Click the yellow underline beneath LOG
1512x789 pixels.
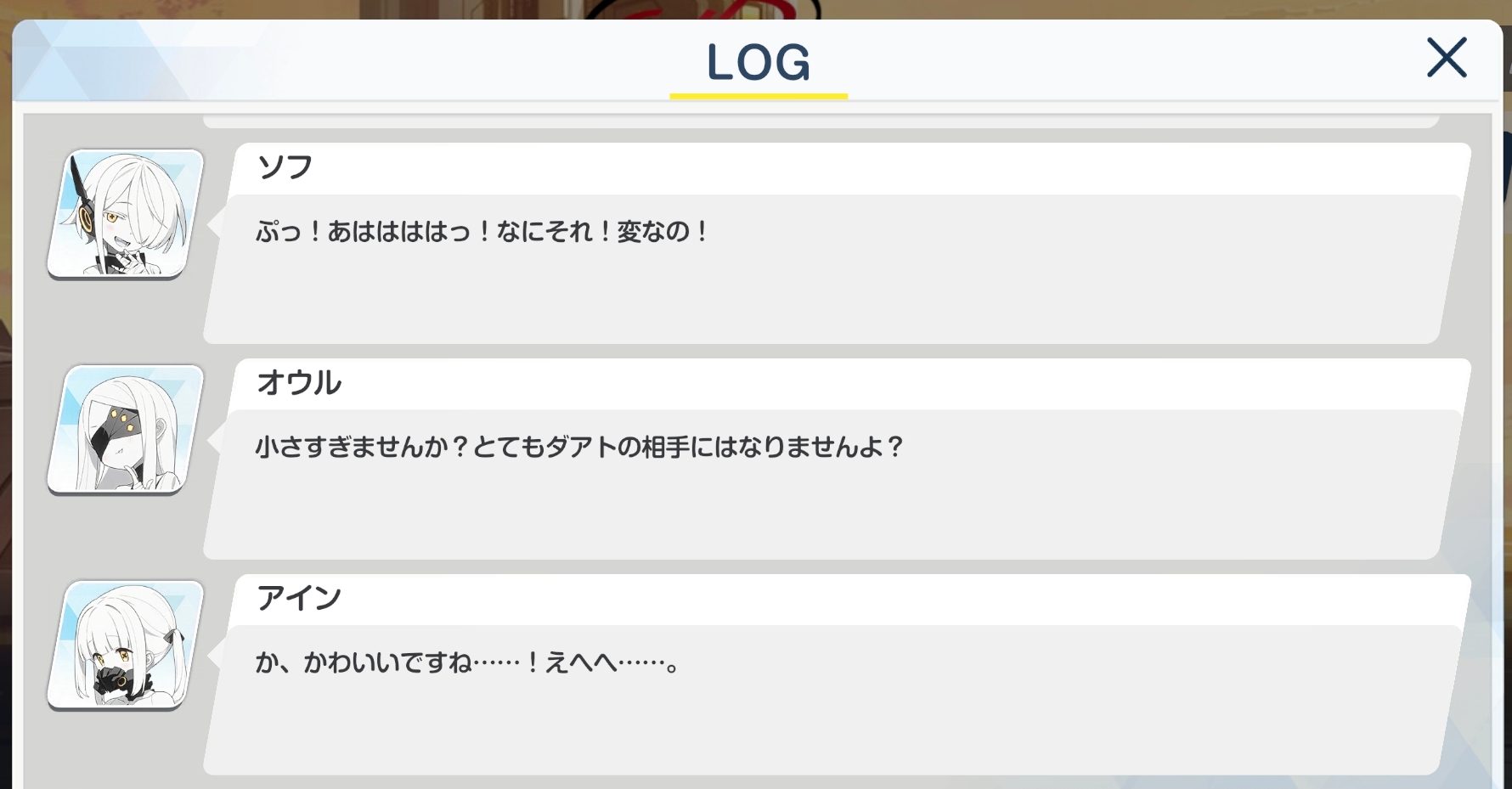(759, 96)
